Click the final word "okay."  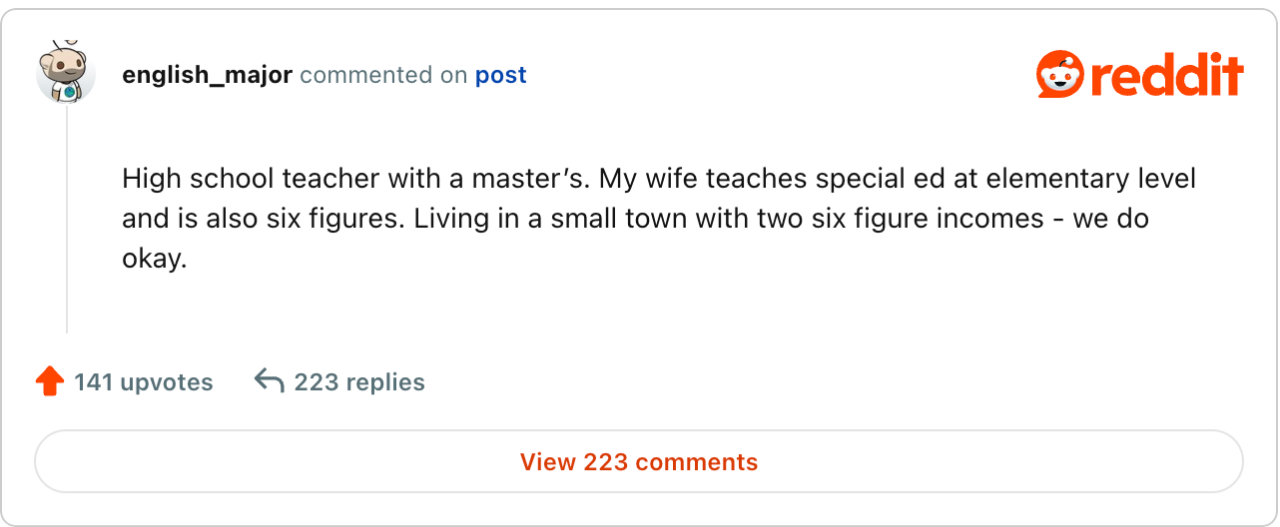tap(155, 259)
